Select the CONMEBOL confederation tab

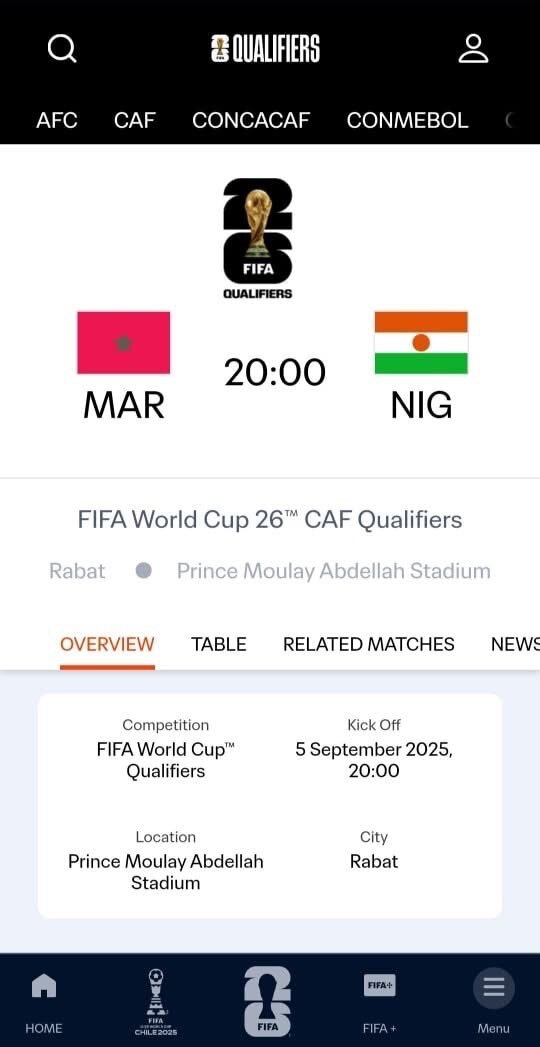pos(407,120)
